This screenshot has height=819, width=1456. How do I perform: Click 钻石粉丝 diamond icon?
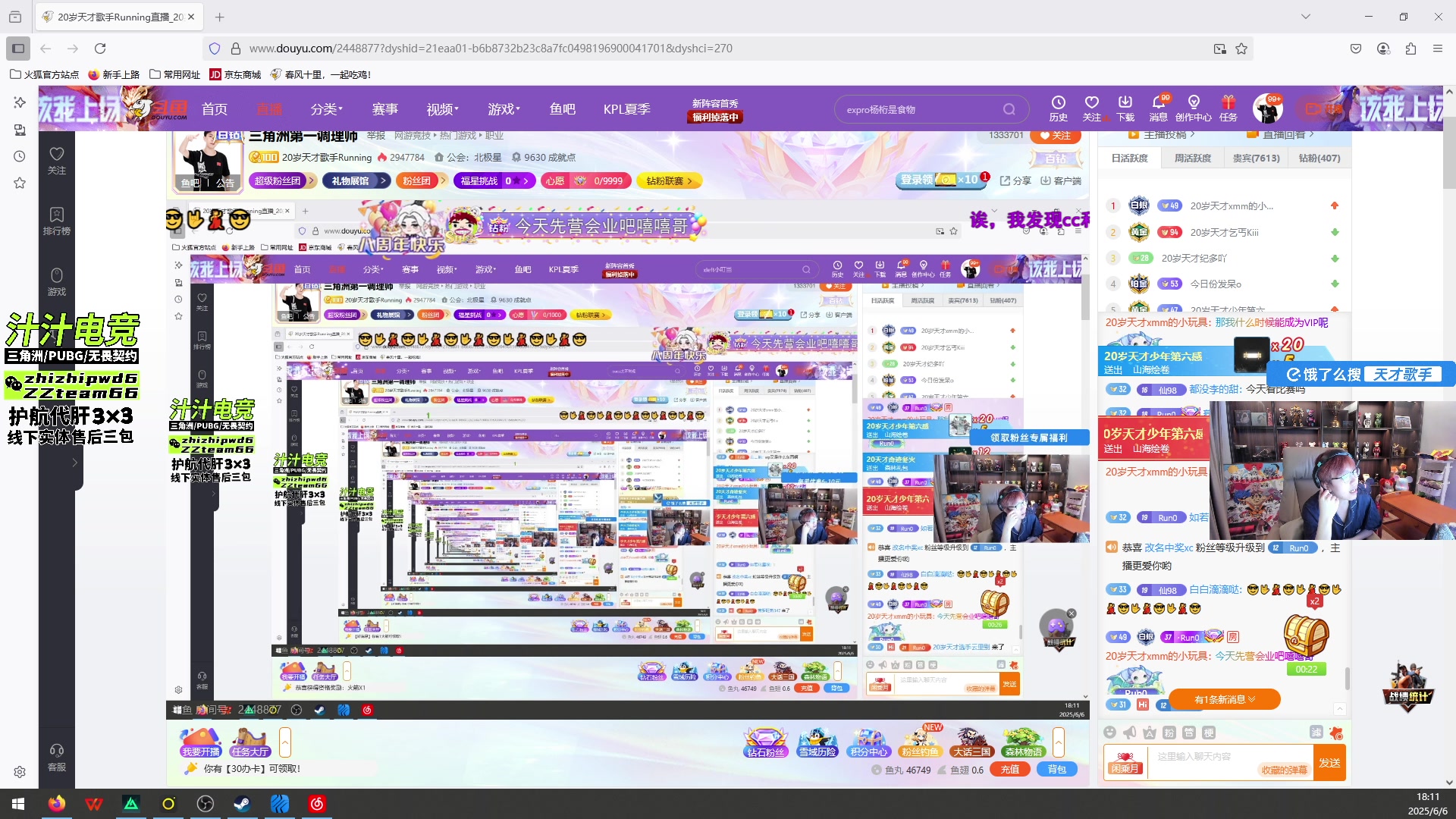coord(765,742)
